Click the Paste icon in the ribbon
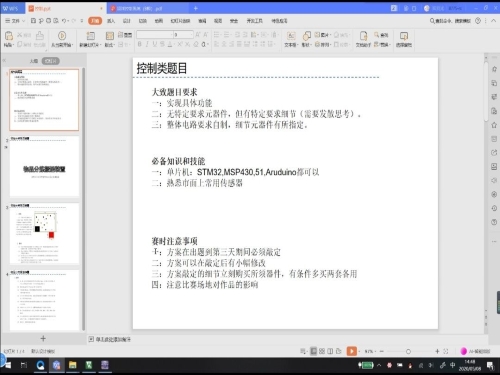Viewport: 500px width, 375px height. coord(9,36)
